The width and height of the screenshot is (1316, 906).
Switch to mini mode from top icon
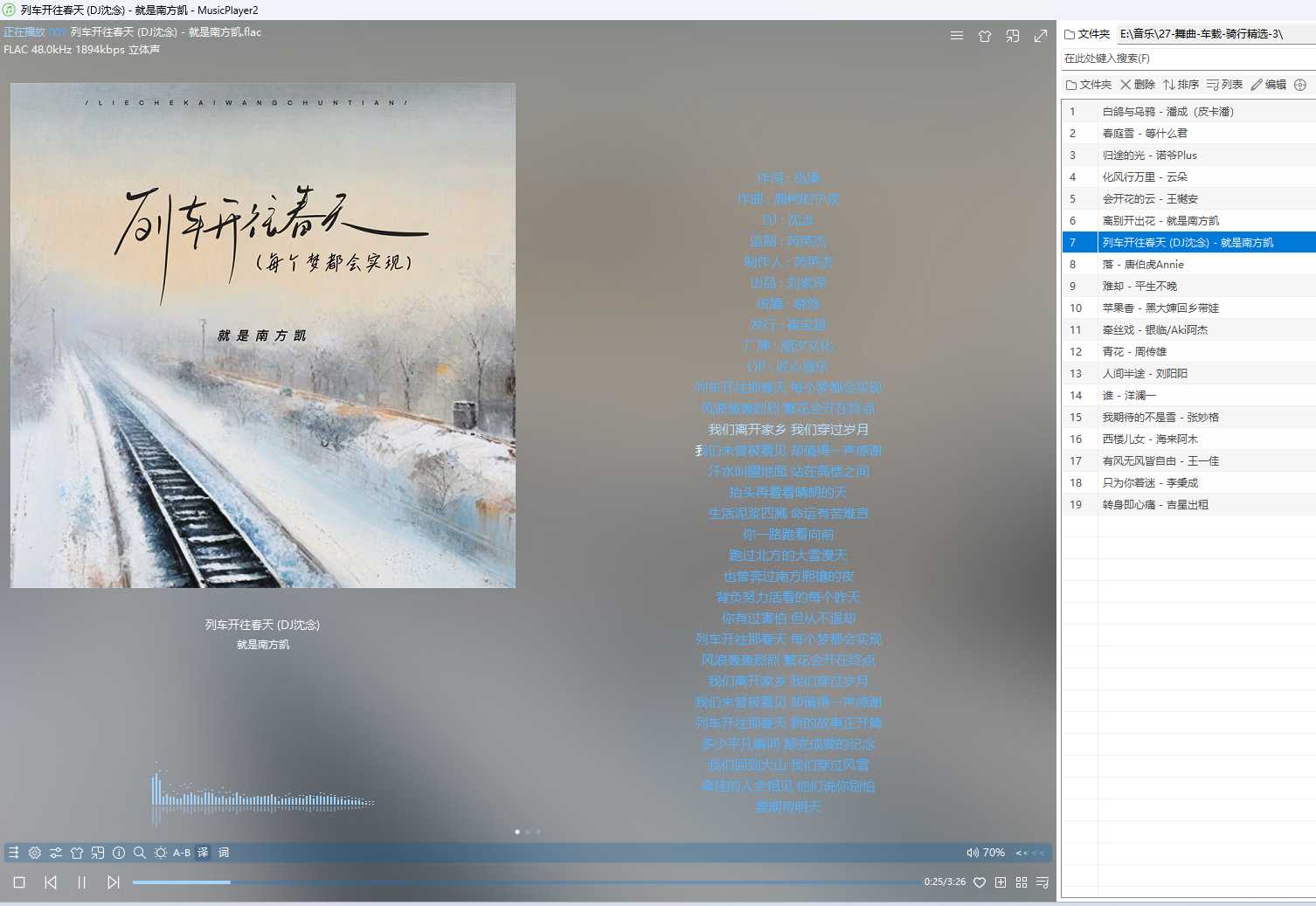click(1013, 36)
